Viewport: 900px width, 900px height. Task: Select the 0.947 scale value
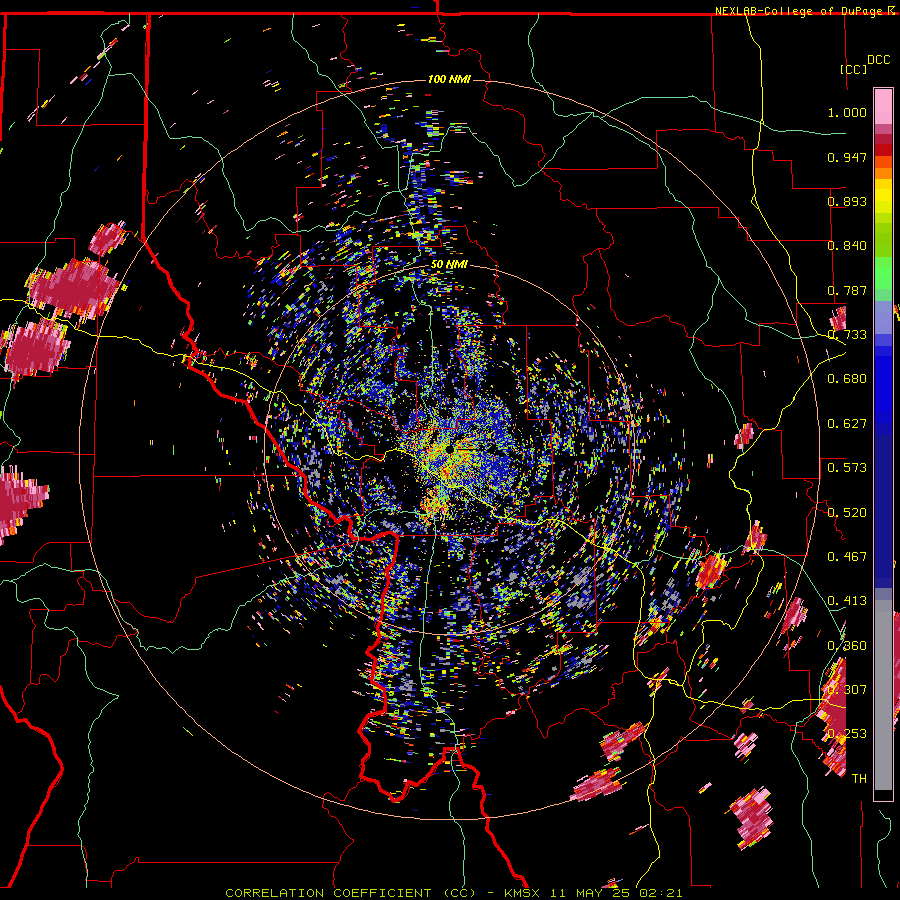pos(847,157)
